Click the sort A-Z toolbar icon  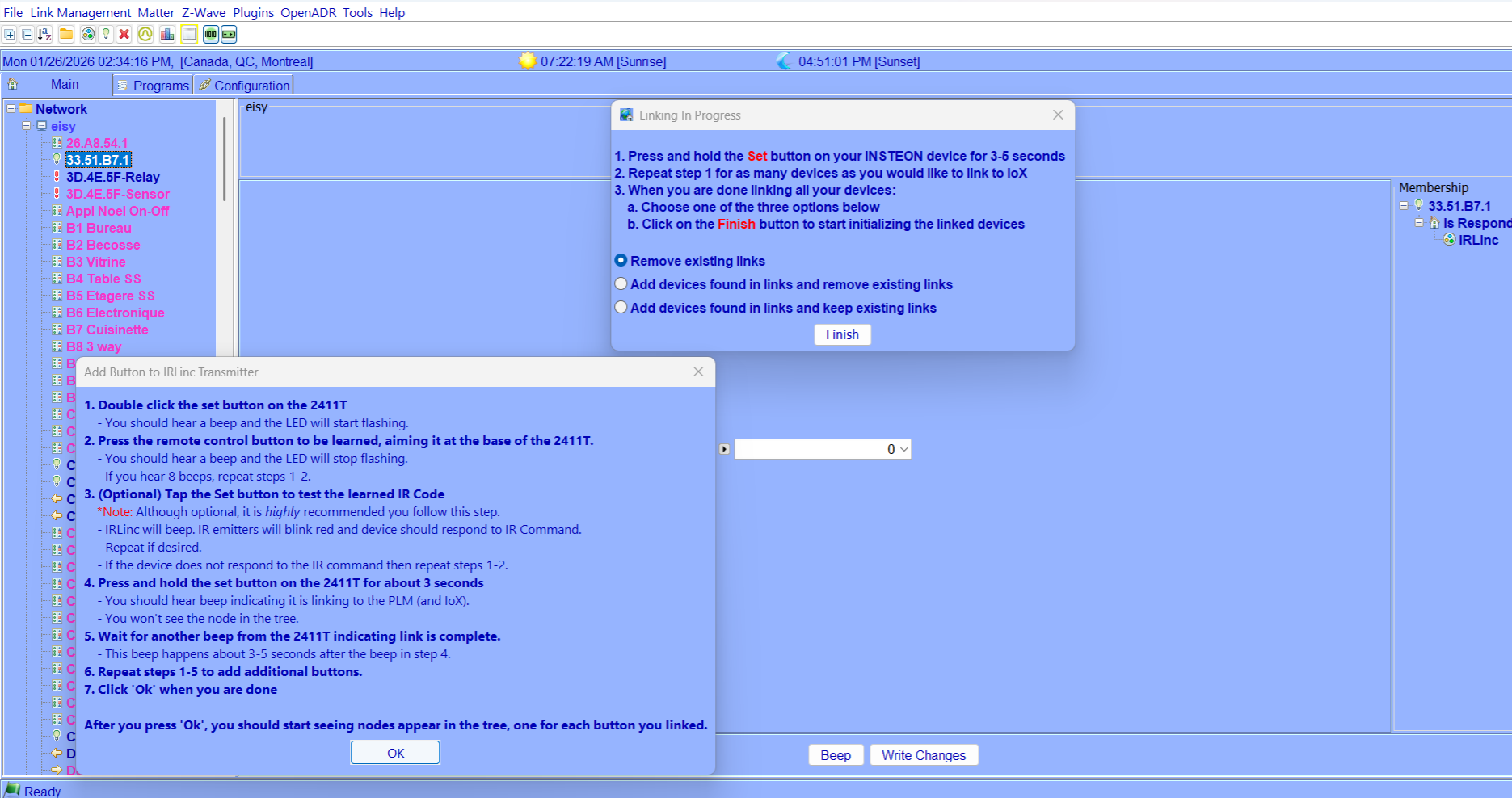click(45, 34)
